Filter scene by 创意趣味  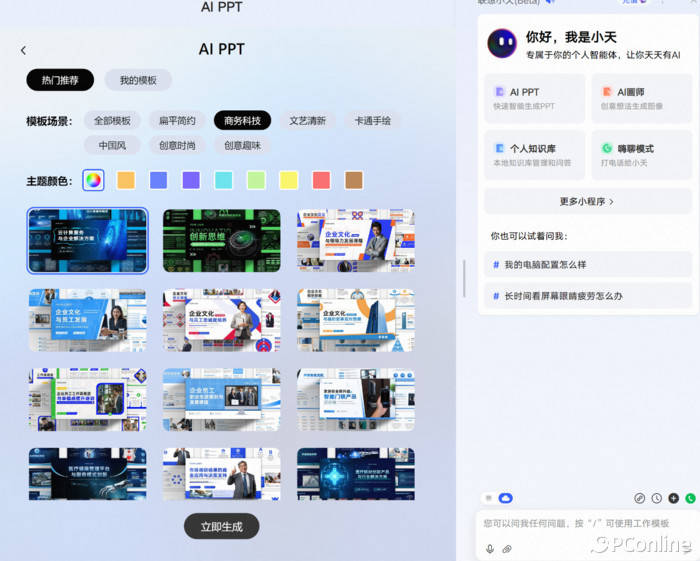coord(242,145)
